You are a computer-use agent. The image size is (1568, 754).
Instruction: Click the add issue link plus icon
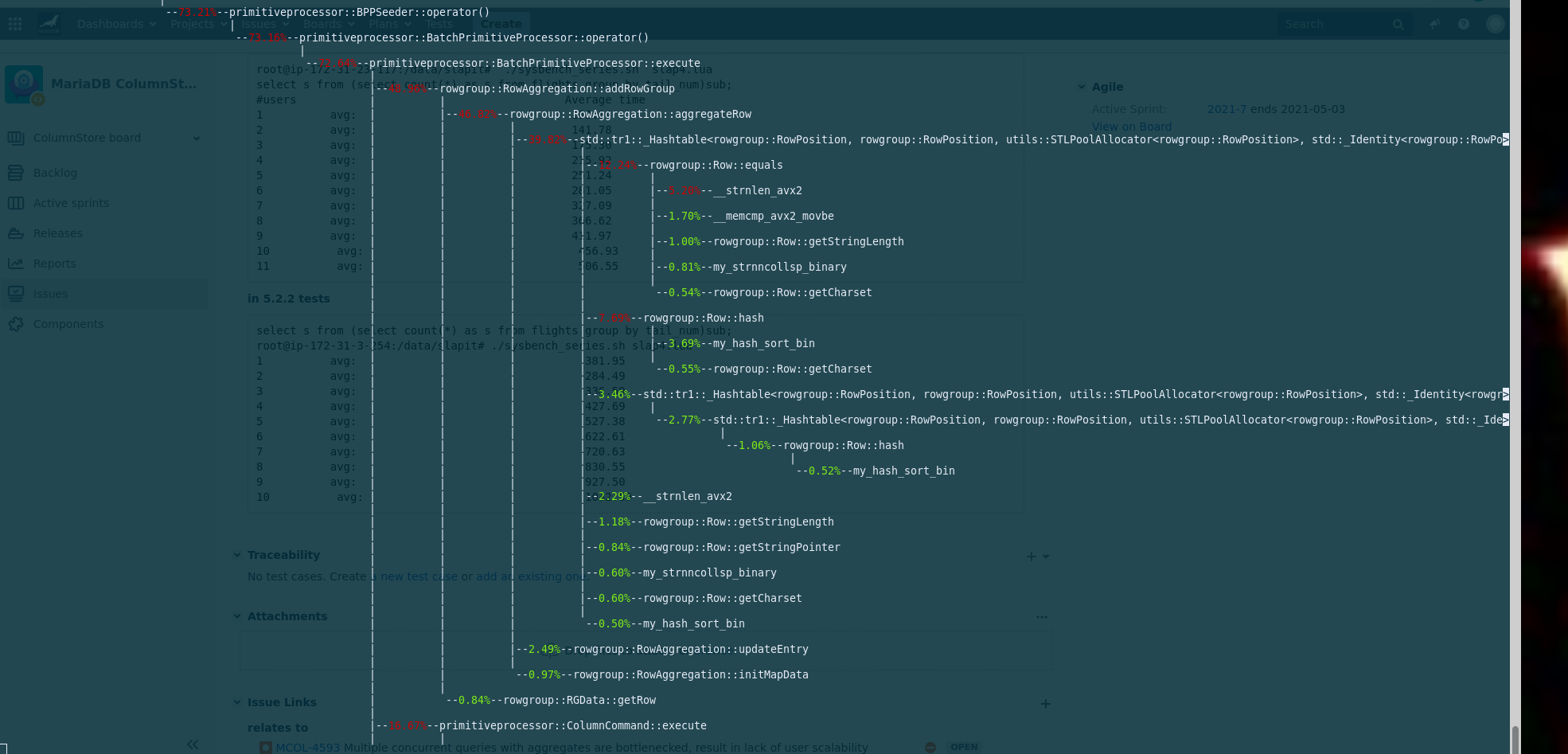point(1045,704)
